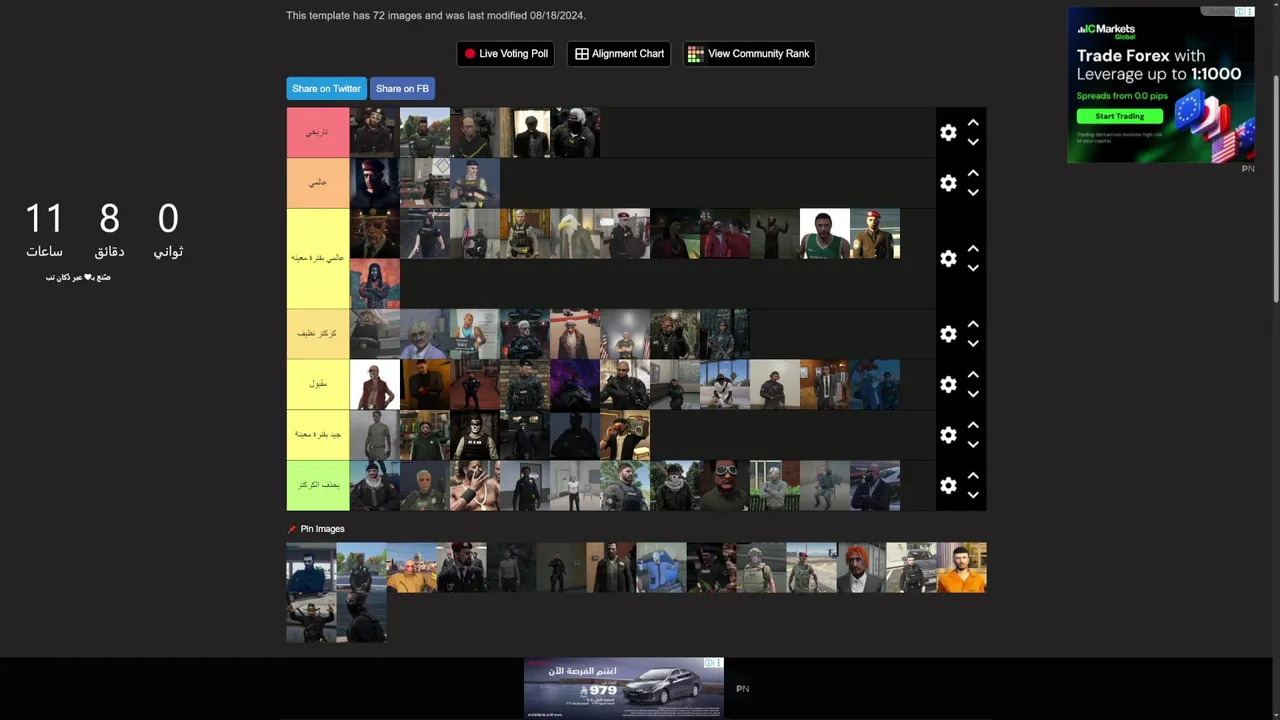The height and width of the screenshot is (720, 1280).
Task: Click the page's vertical scrollbar
Action: pyautogui.click(x=1276, y=190)
